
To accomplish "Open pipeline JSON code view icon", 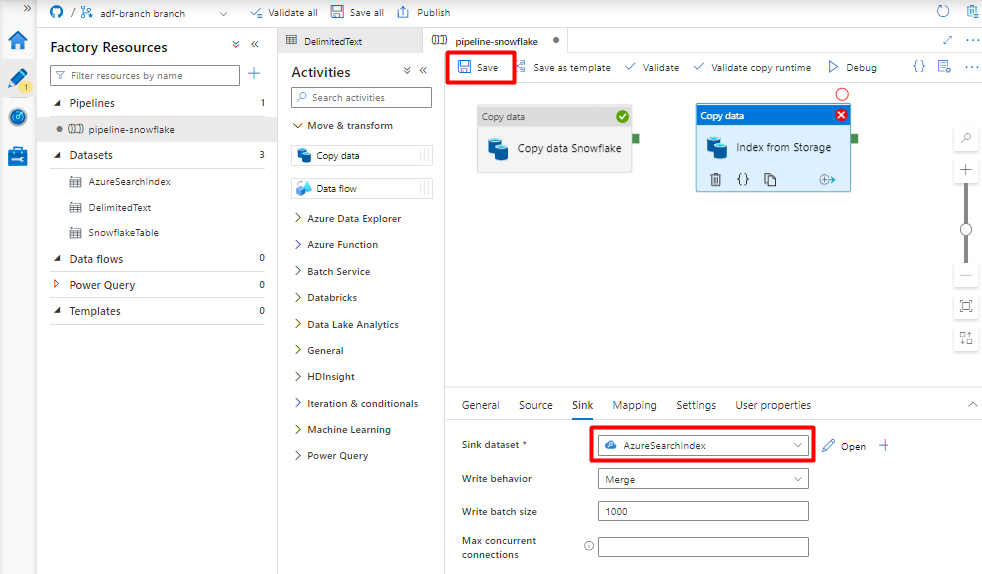I will (x=919, y=66).
